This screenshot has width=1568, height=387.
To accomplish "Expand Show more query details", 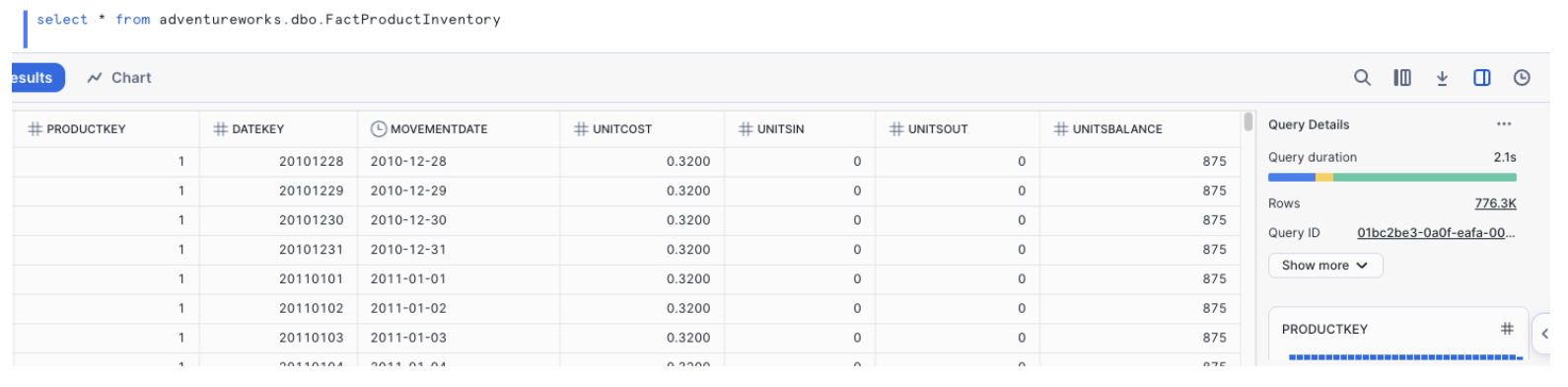I will [x=1324, y=266].
